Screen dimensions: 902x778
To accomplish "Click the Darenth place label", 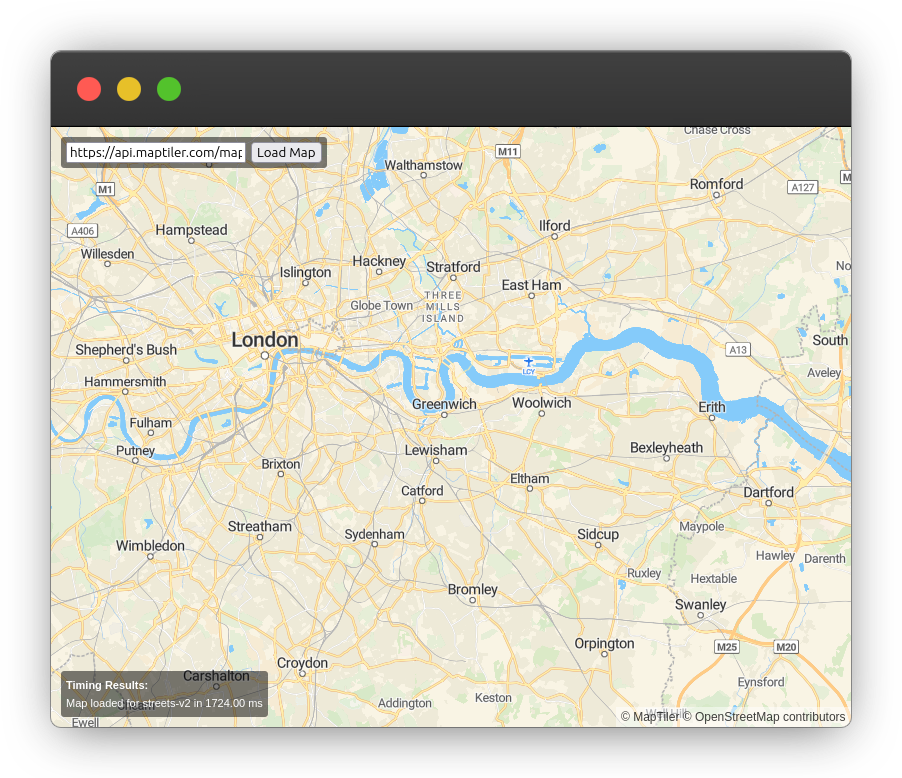I will (x=825, y=559).
